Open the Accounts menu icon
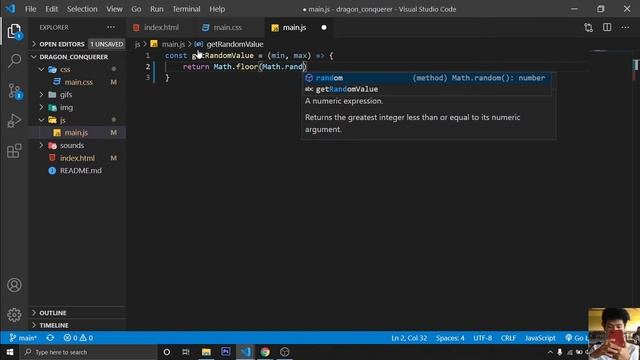 coord(14,285)
